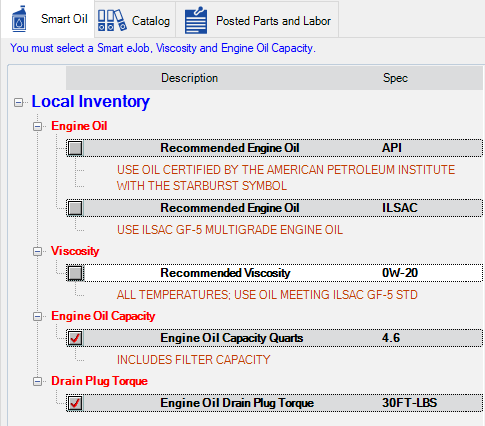The image size is (485, 426).
Task: Click the ALL TEMPERATURES viscosity note
Action: coord(267,295)
